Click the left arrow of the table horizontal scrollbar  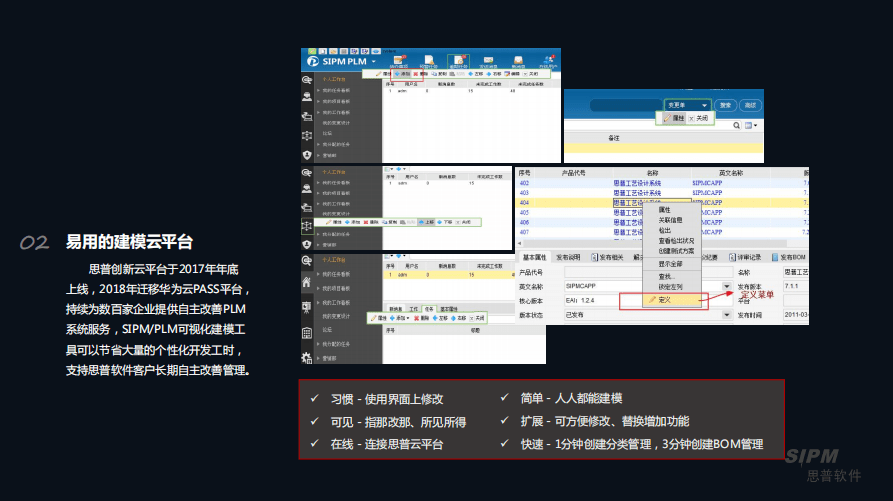[x=519, y=244]
